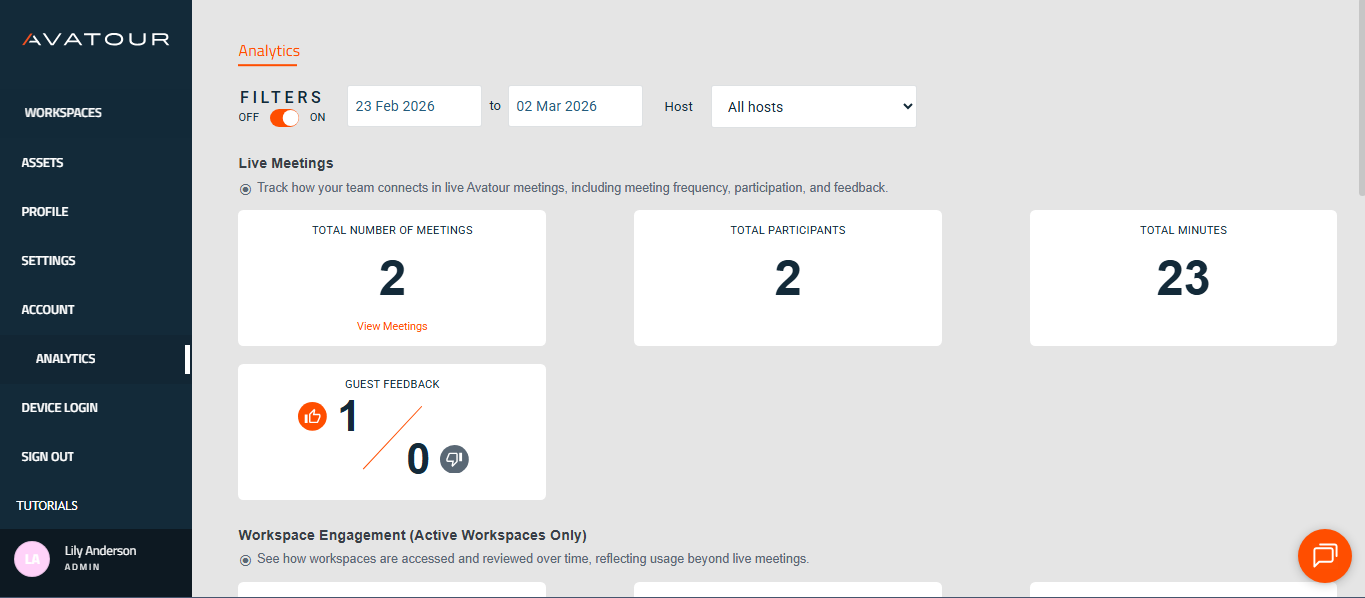Toggle the Filters switch
The image size is (1365, 598).
point(283,117)
